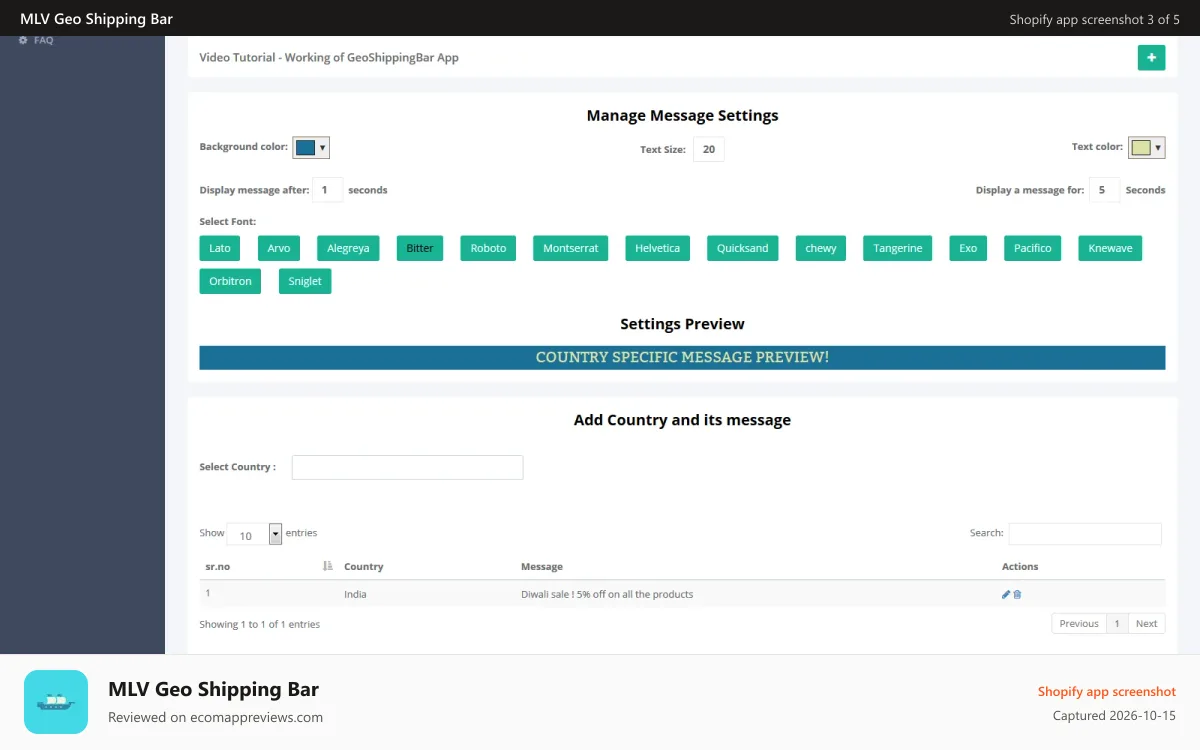Click the trash delete icon for India row
This screenshot has width=1200, height=750.
pos(1017,594)
